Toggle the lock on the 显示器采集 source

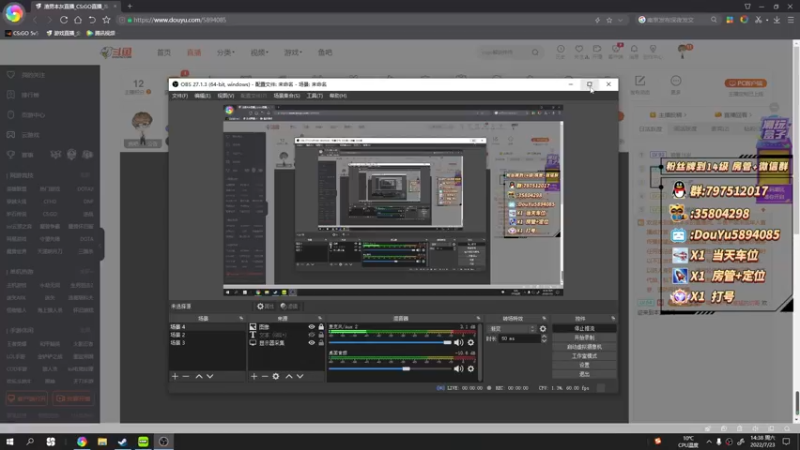point(321,343)
